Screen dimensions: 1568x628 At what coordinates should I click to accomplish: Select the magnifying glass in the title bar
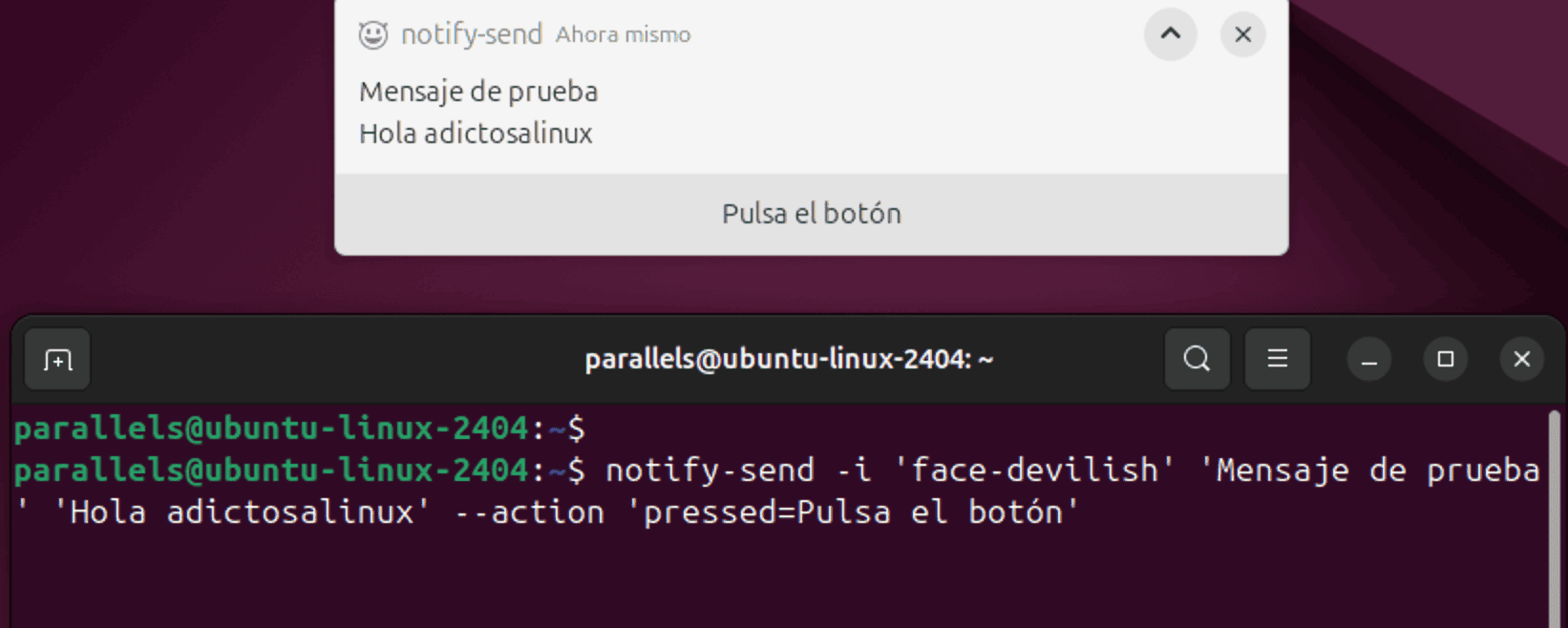coord(1197,360)
